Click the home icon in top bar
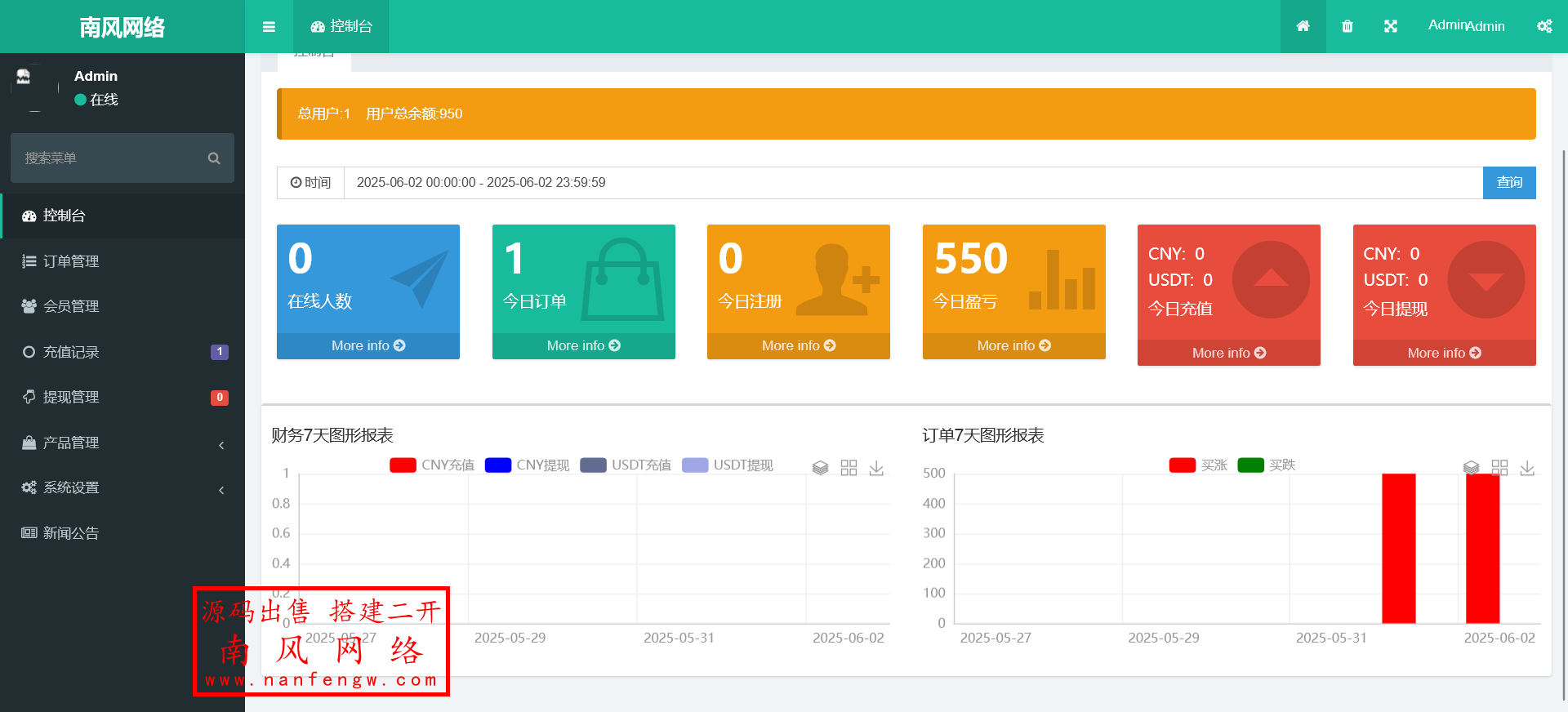Image resolution: width=1568 pixels, height=712 pixels. click(x=1303, y=26)
